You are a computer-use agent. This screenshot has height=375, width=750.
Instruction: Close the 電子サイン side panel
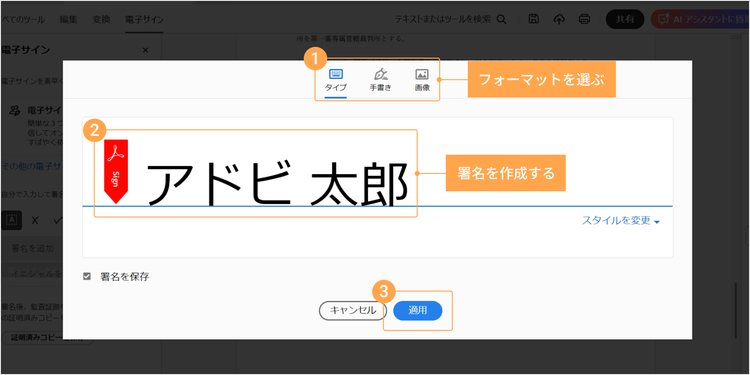[145, 50]
